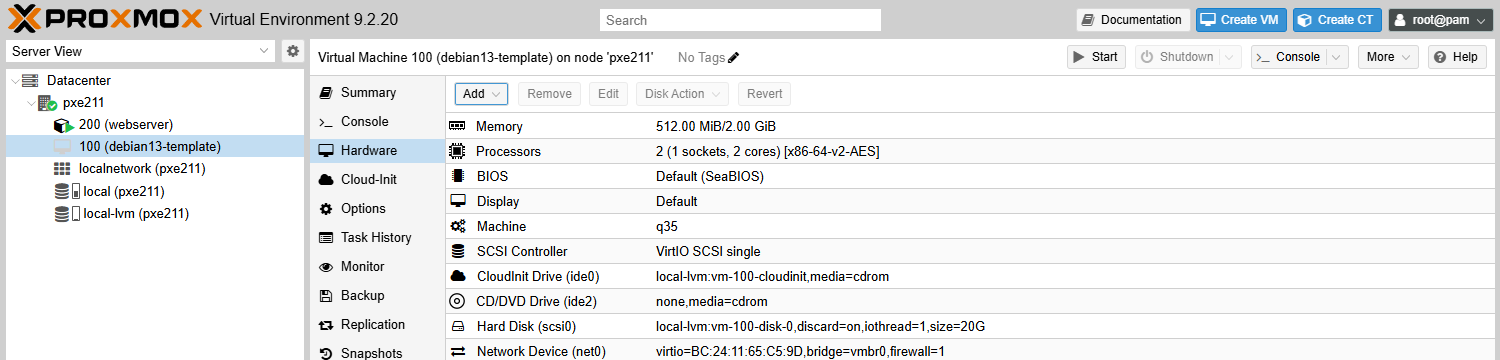
Task: Open the More actions dropdown
Action: pos(1388,57)
